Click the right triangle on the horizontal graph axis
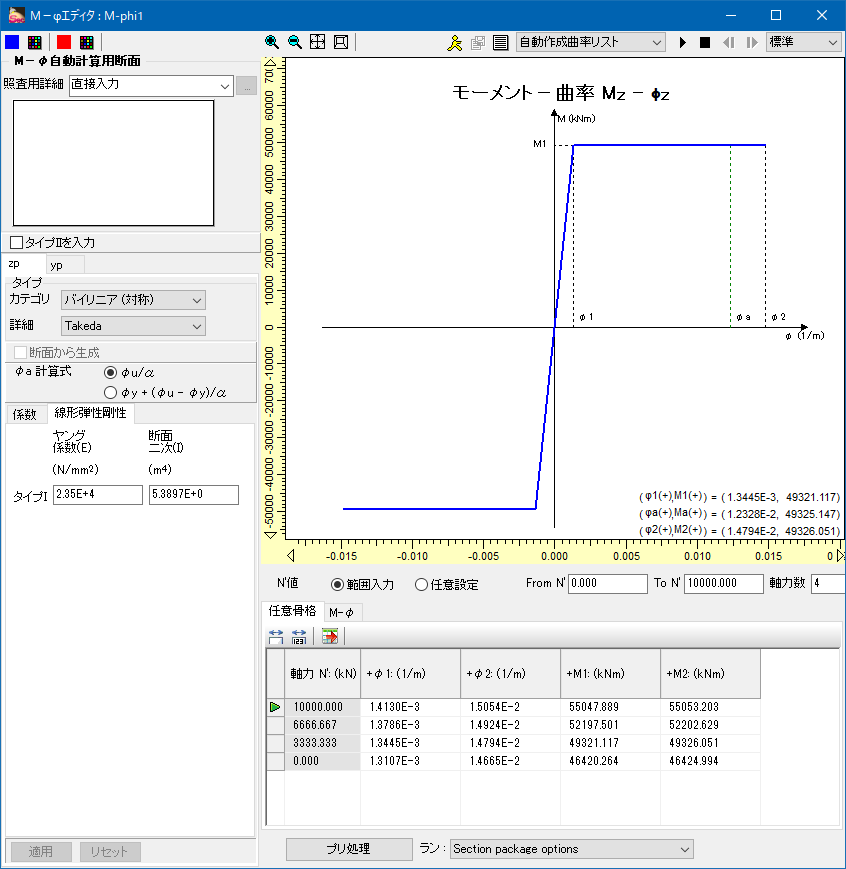This screenshot has height=869, width=846. pos(840,555)
